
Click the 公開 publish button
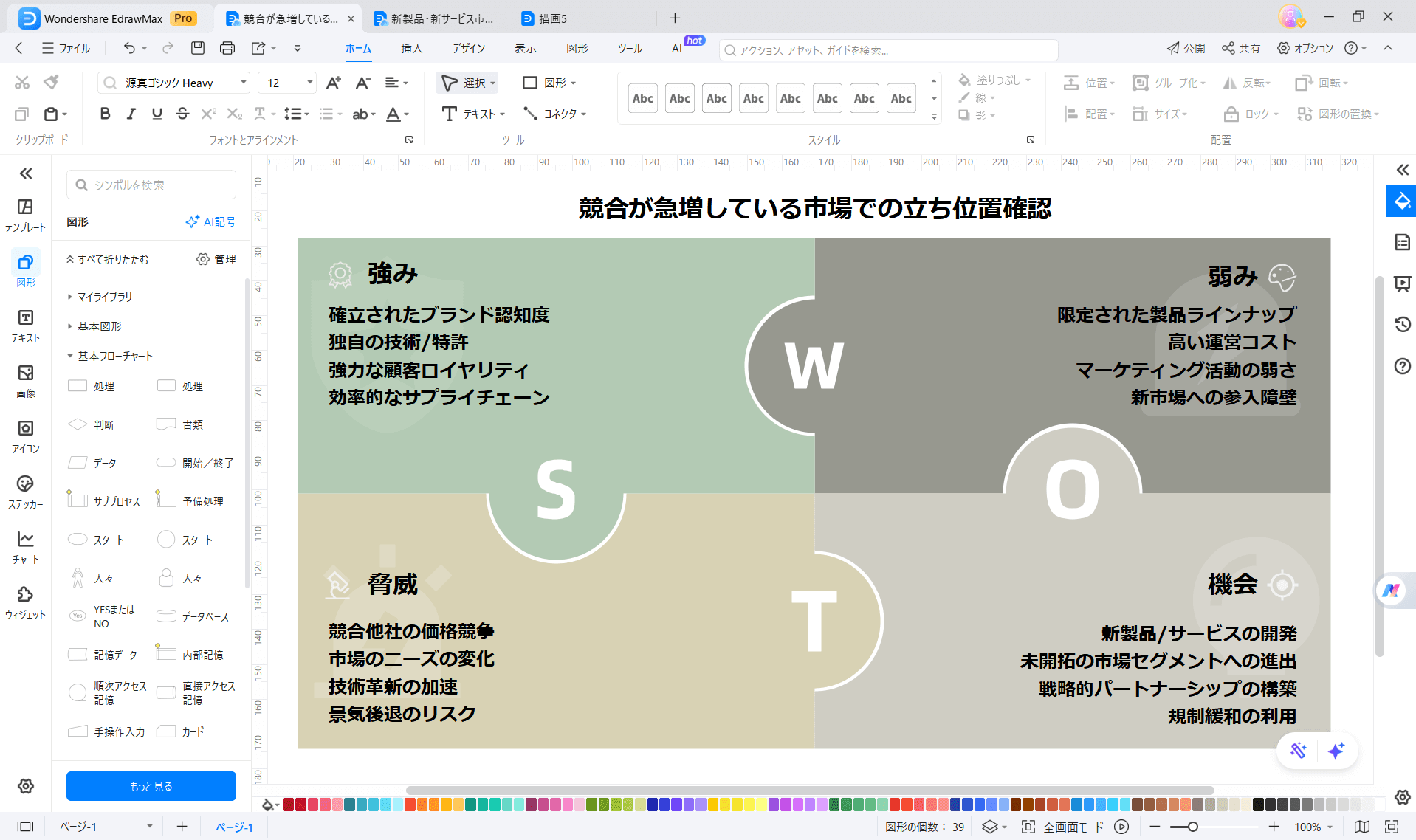pos(1185,48)
